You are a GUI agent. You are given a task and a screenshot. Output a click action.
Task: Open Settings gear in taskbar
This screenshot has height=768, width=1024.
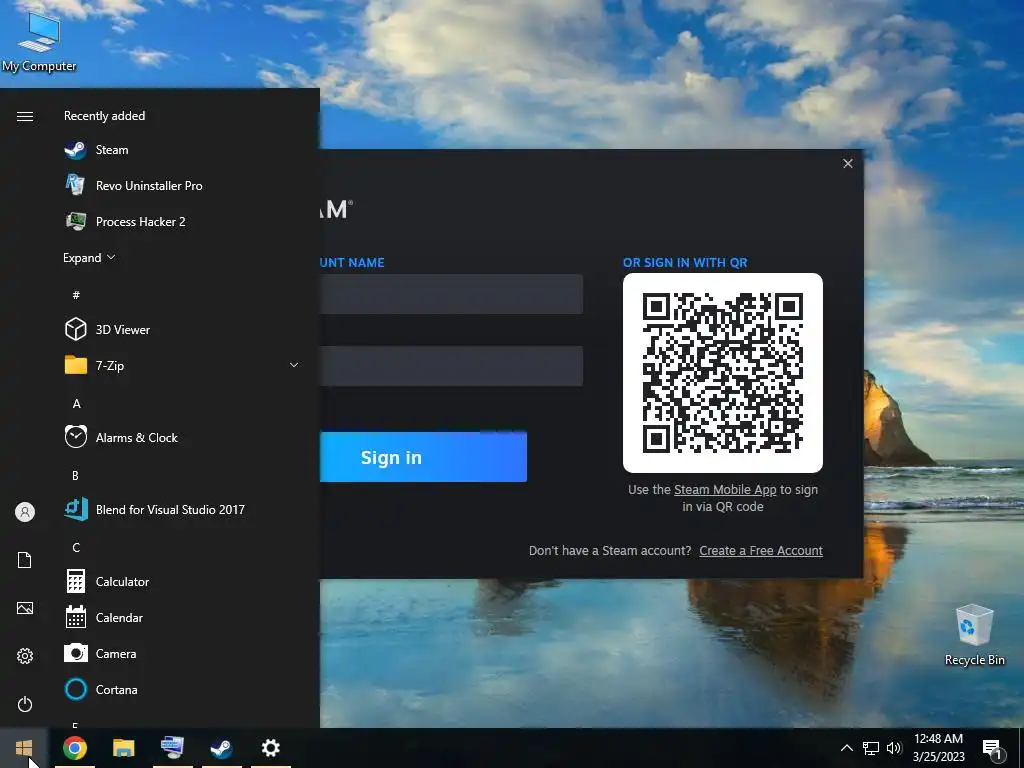[x=270, y=748]
